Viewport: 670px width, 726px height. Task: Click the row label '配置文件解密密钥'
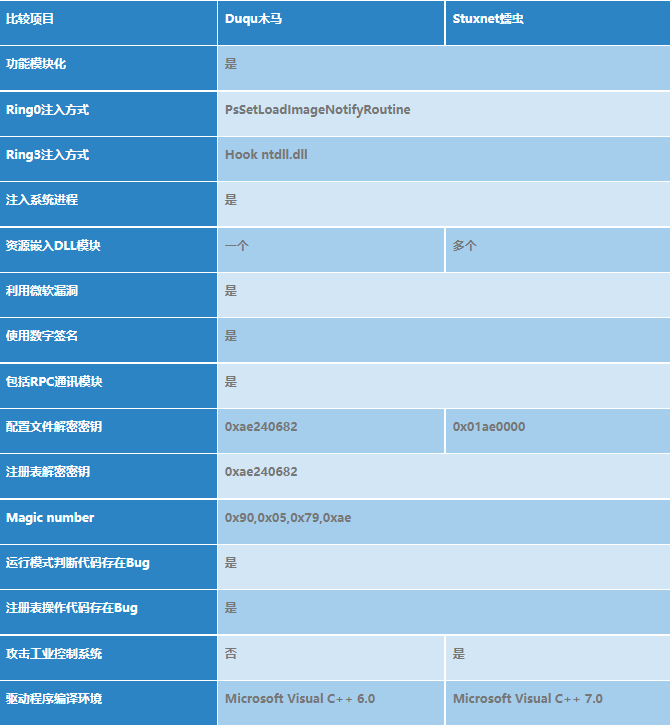(54, 426)
